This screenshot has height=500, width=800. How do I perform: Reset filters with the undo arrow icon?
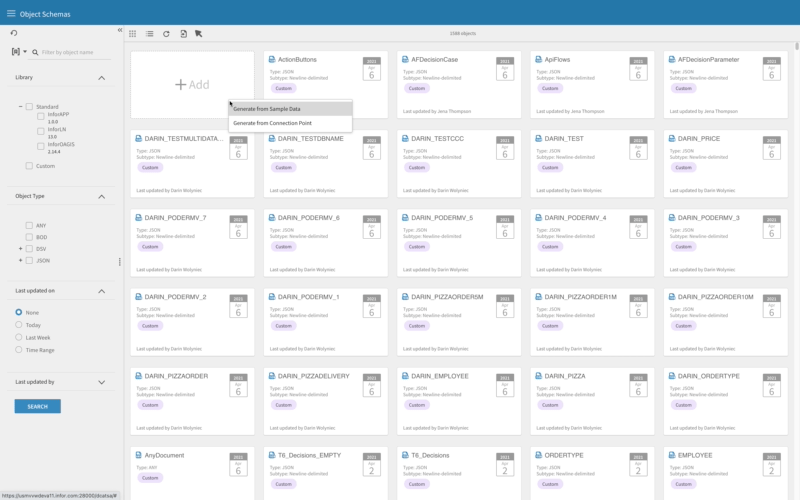[x=14, y=33]
